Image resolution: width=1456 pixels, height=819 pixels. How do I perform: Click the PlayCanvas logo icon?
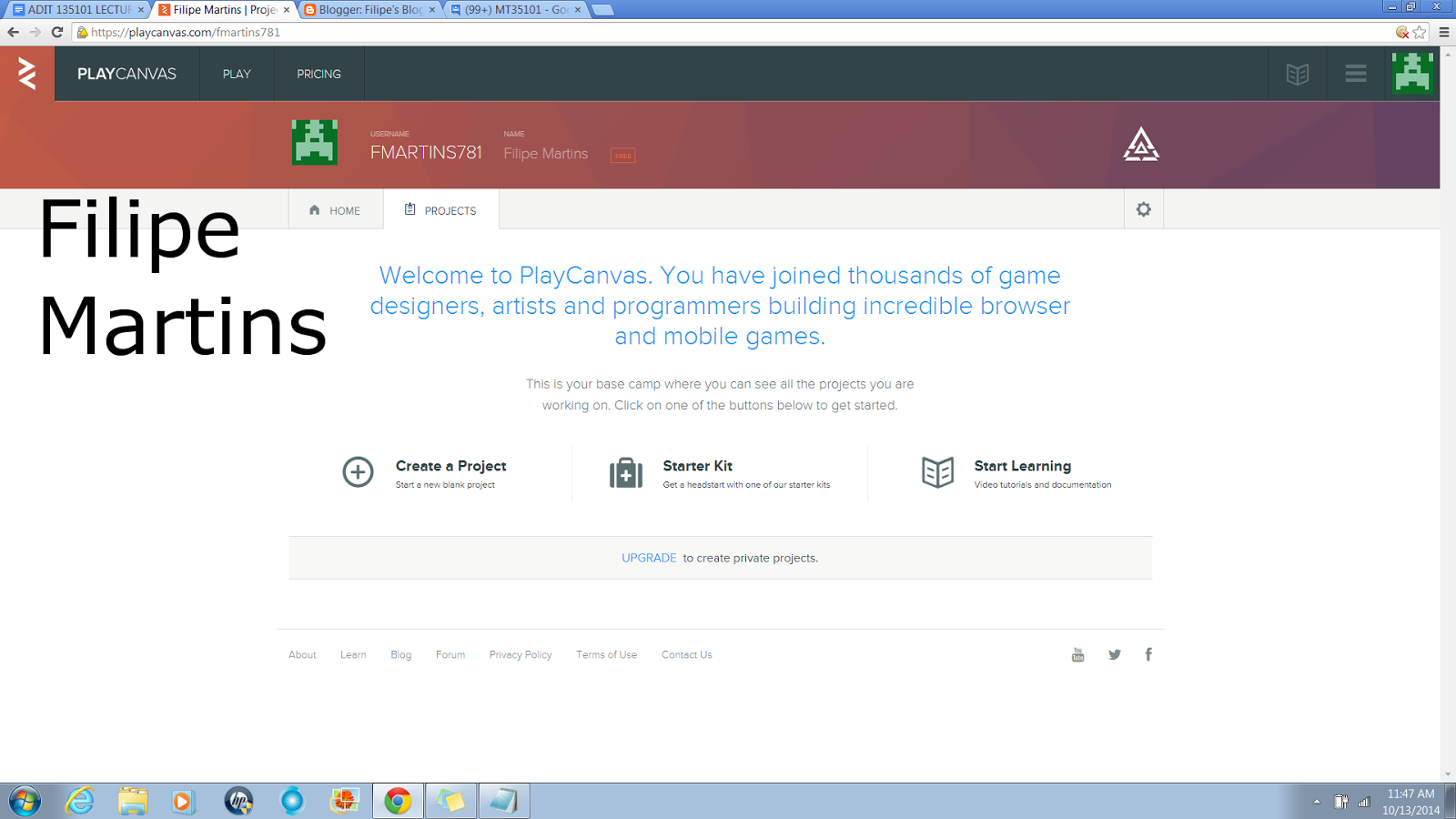pyautogui.click(x=27, y=74)
